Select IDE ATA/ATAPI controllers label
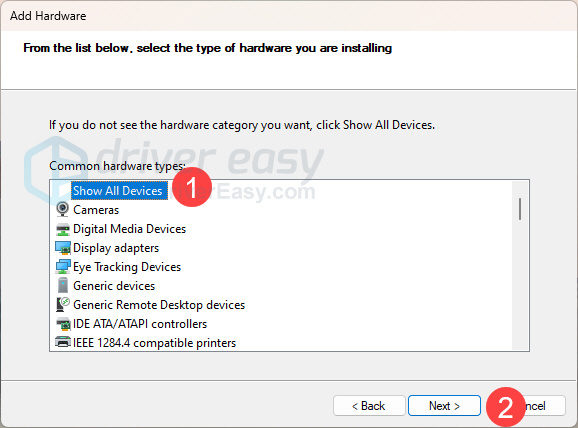 [140, 324]
